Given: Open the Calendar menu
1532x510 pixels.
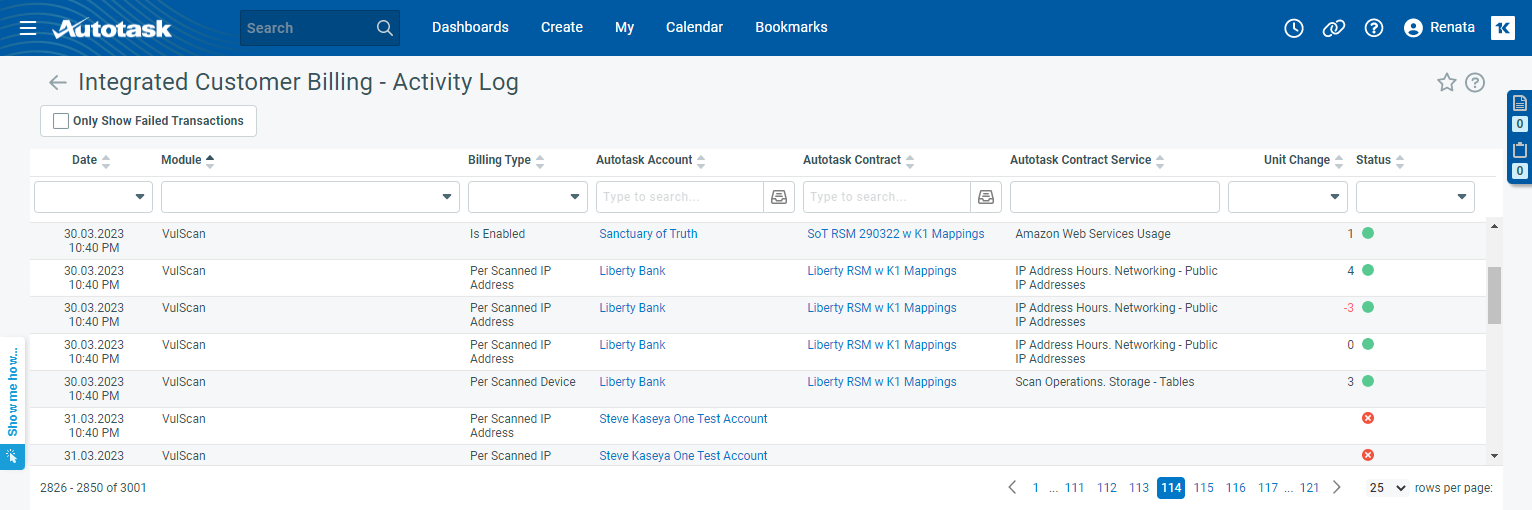Looking at the screenshot, I should click(x=695, y=28).
